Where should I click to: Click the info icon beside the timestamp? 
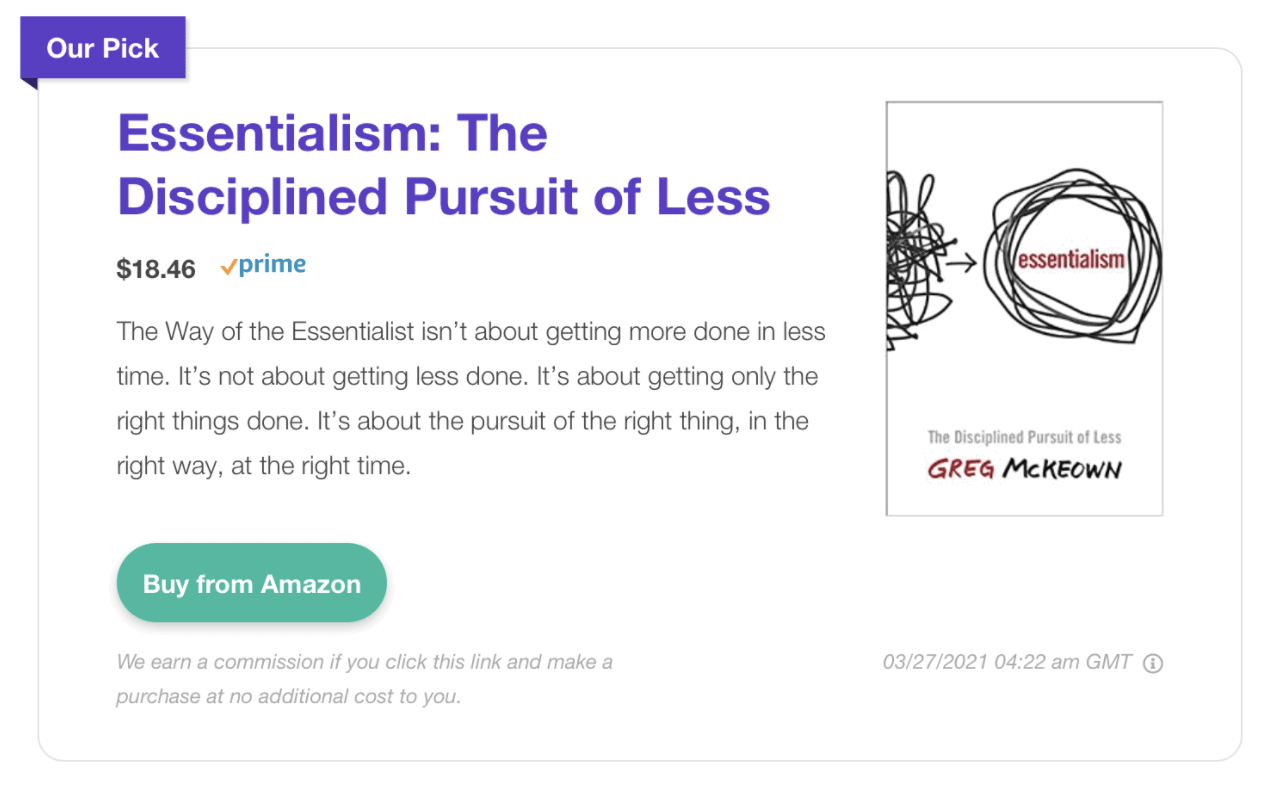[1152, 663]
